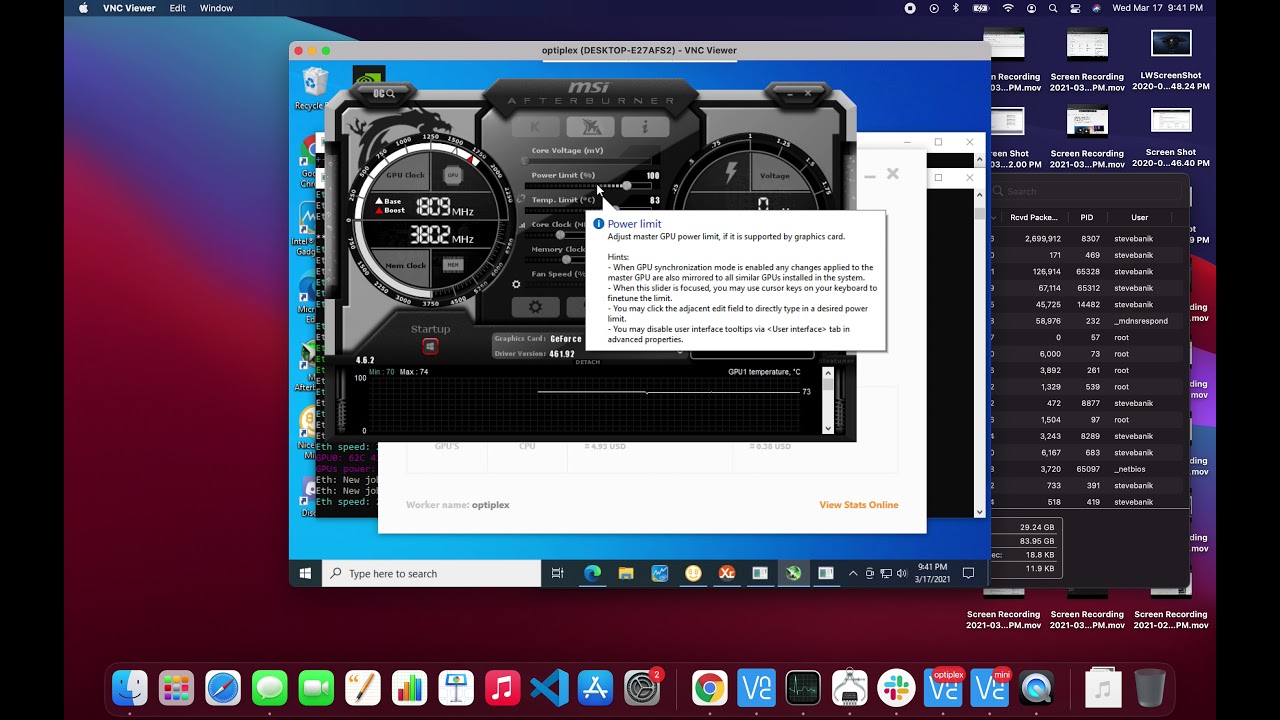Click View Stats Online link in miner window

(x=859, y=505)
